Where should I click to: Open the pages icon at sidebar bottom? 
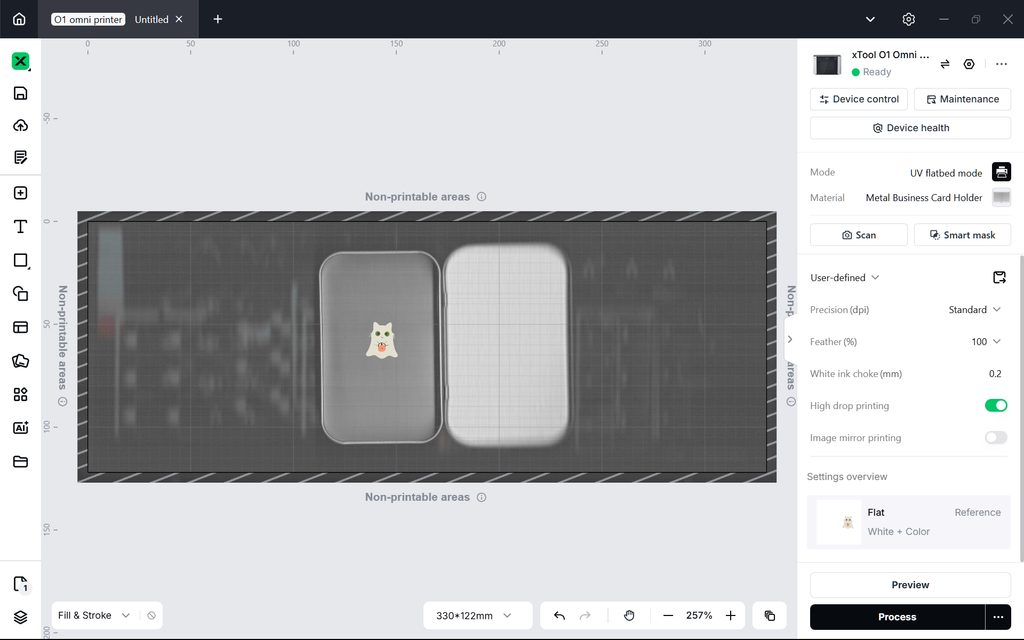(20, 584)
